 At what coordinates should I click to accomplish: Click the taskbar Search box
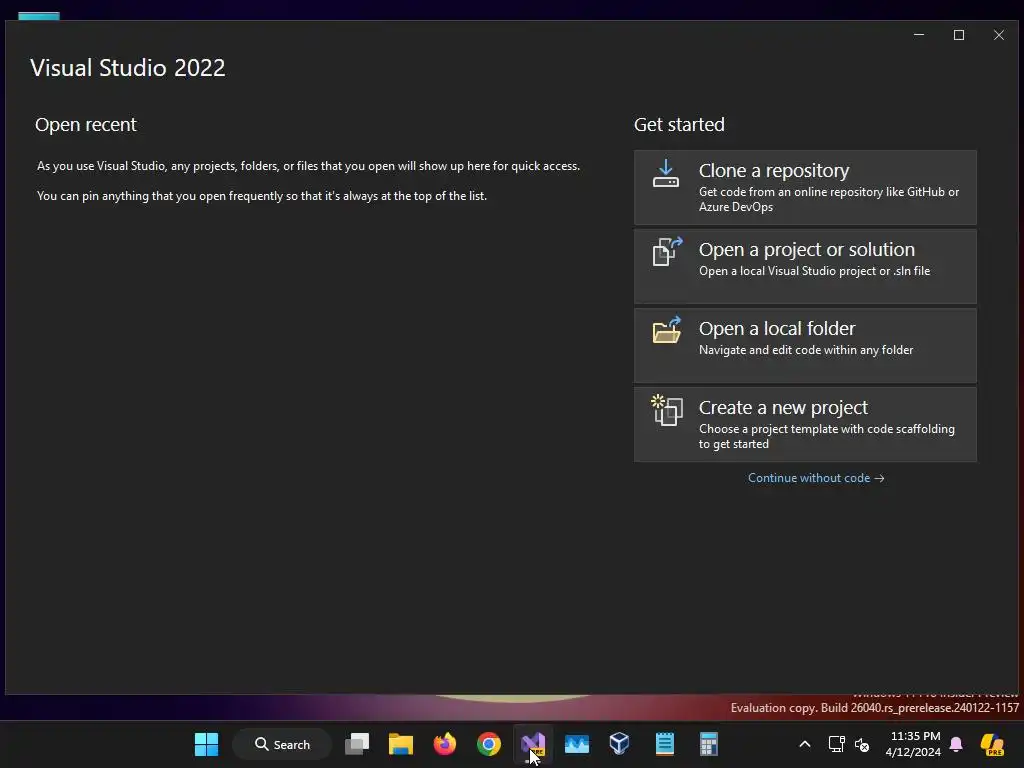tap(282, 744)
